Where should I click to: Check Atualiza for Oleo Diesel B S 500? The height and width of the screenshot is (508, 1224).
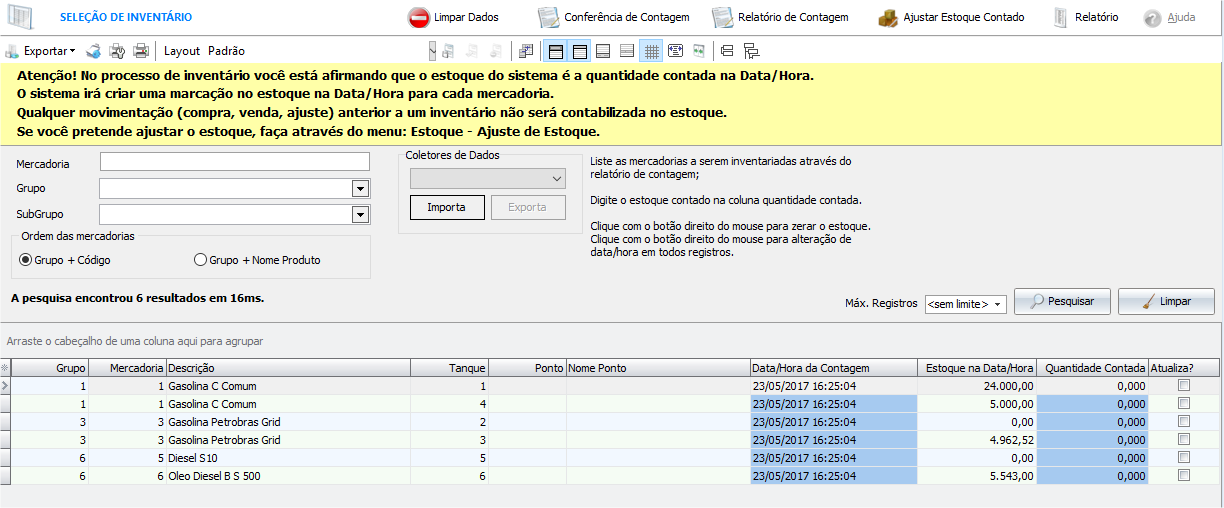click(1184, 476)
